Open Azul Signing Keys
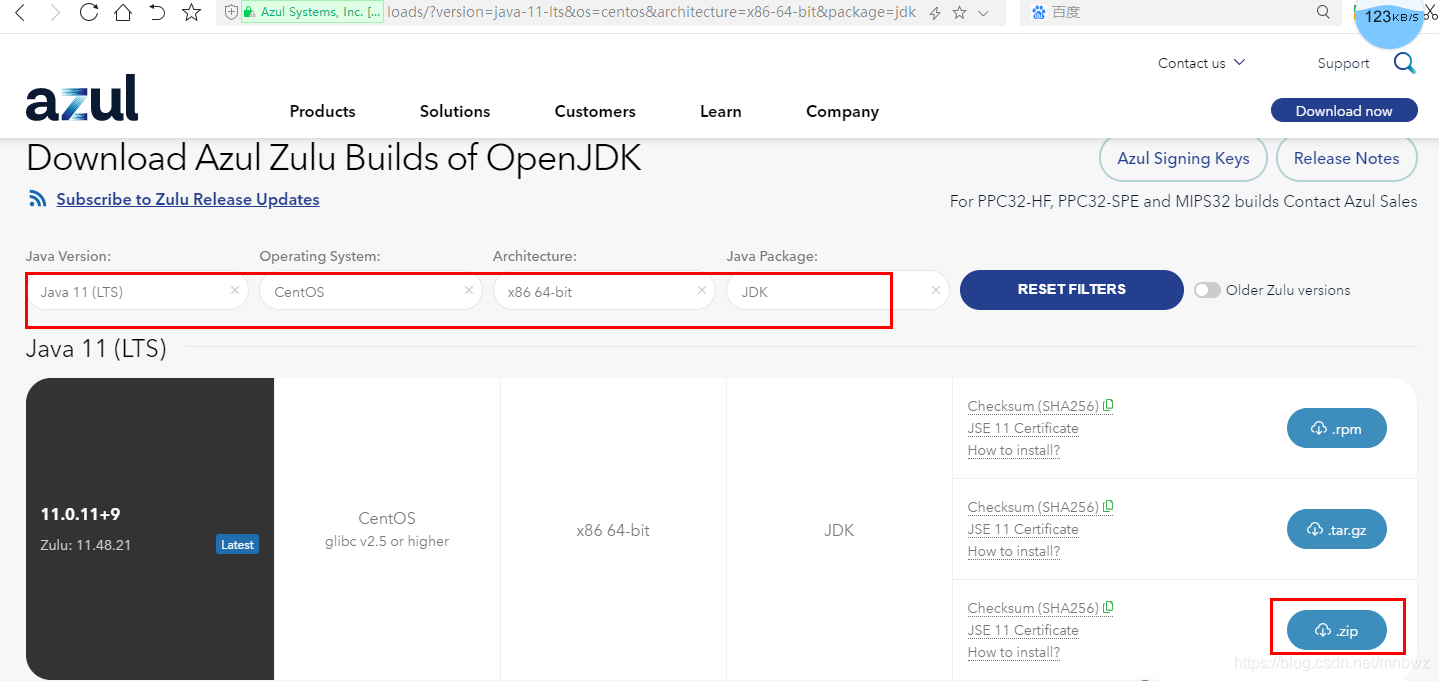 tap(1183, 158)
